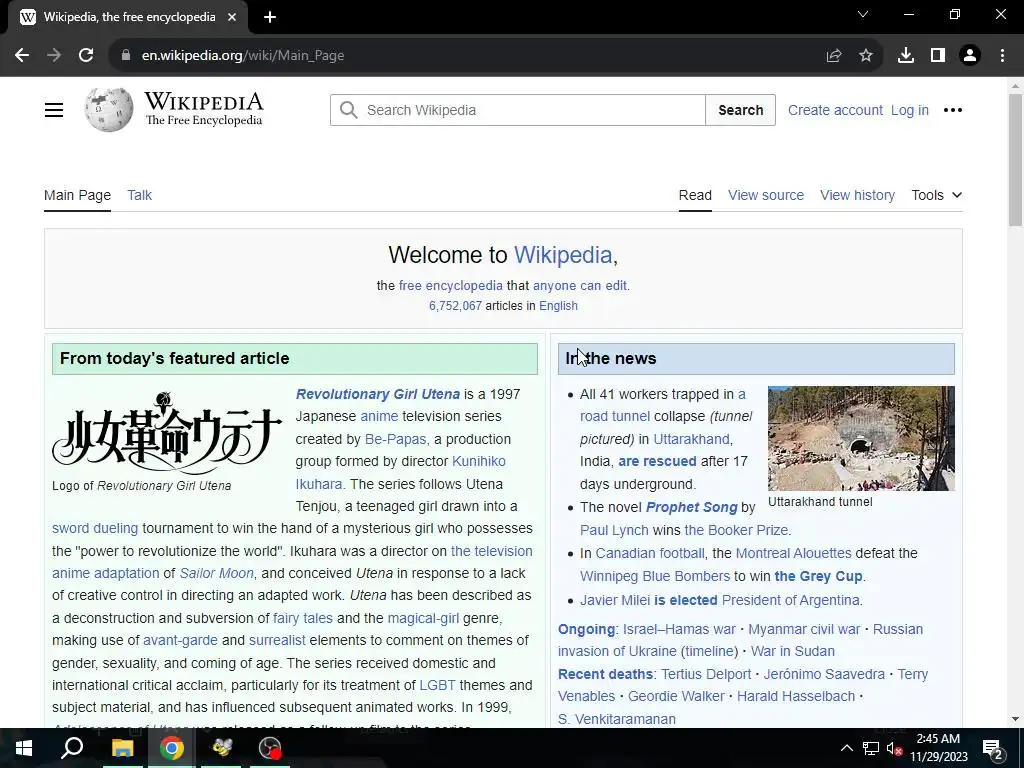This screenshot has width=1024, height=768.
Task: Open Wikipedia's three-dot personal tools menu
Action: pyautogui.click(x=953, y=110)
